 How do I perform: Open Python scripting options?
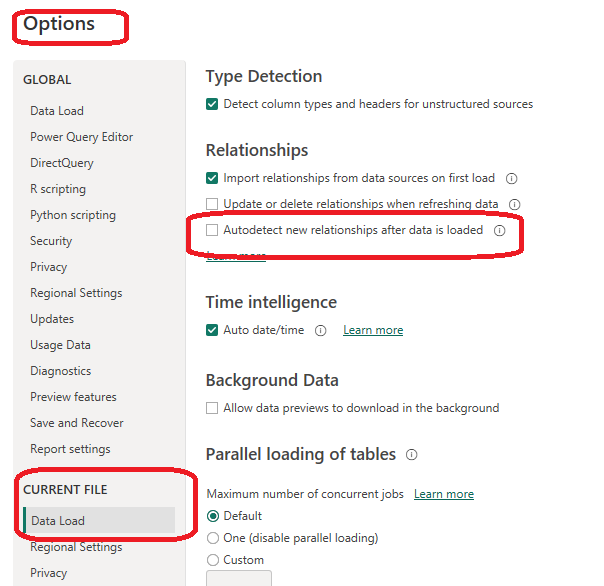point(72,215)
